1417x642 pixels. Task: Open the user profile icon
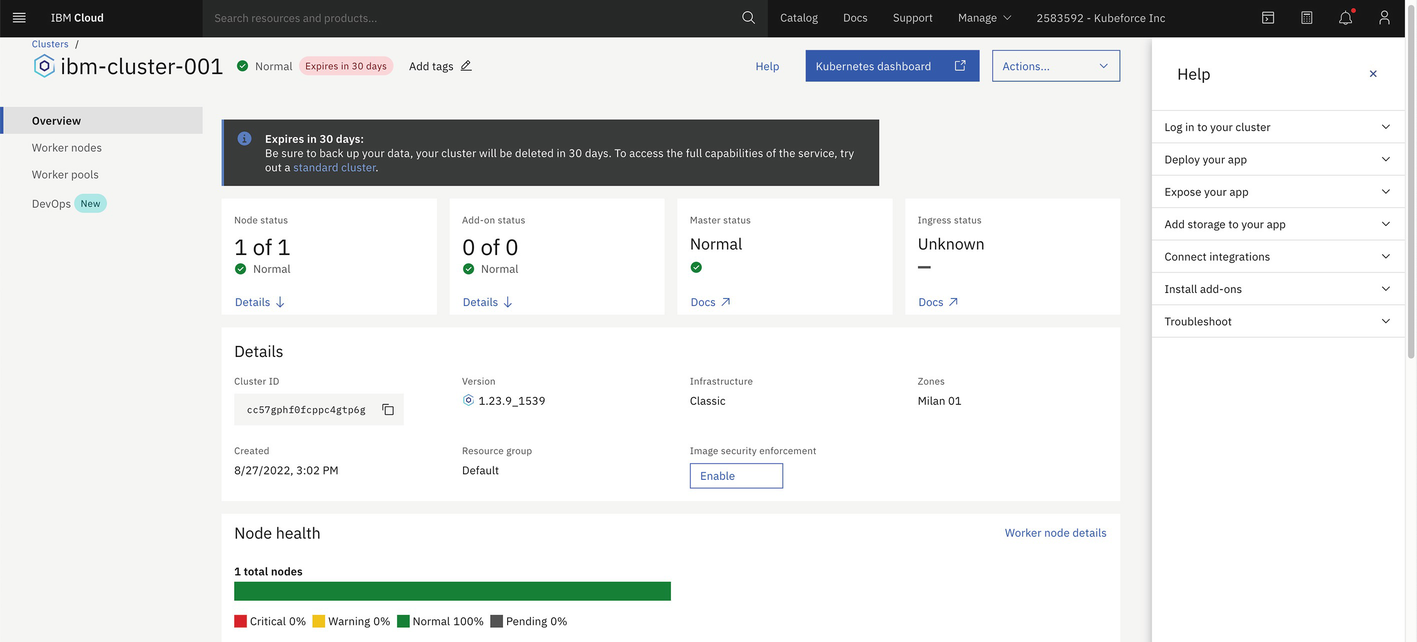pos(1384,18)
